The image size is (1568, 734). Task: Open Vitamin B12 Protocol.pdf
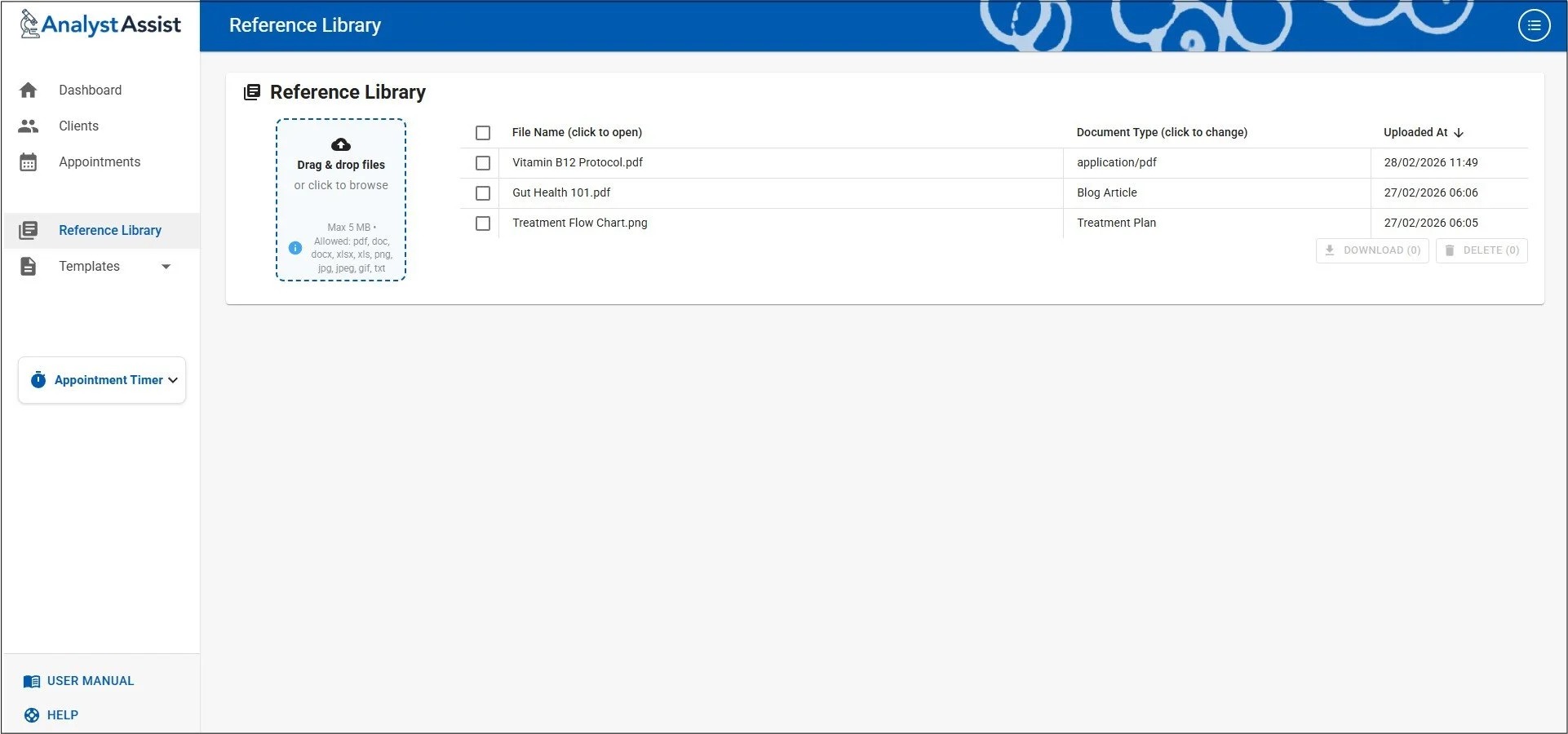(x=578, y=162)
